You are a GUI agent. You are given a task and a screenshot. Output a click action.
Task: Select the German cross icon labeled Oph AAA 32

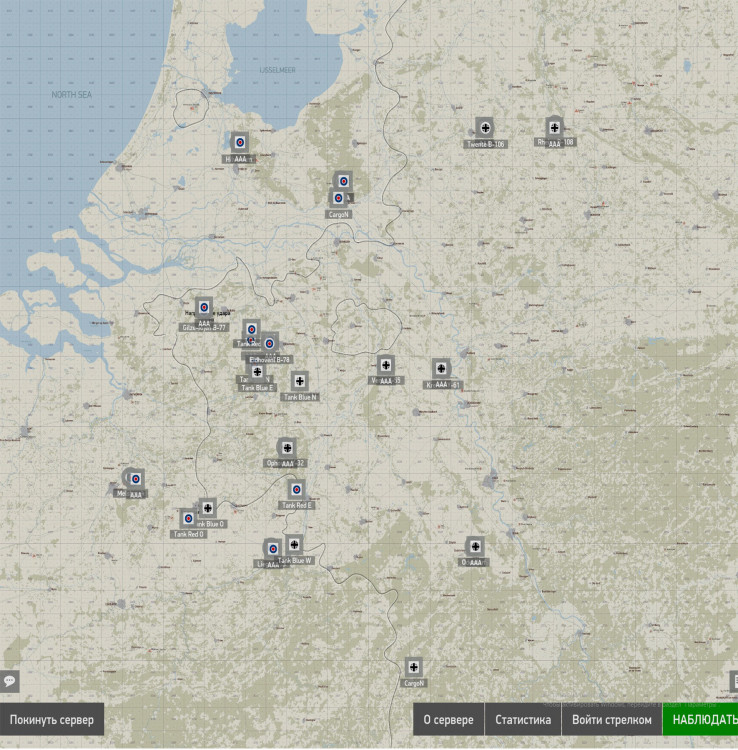click(x=287, y=448)
